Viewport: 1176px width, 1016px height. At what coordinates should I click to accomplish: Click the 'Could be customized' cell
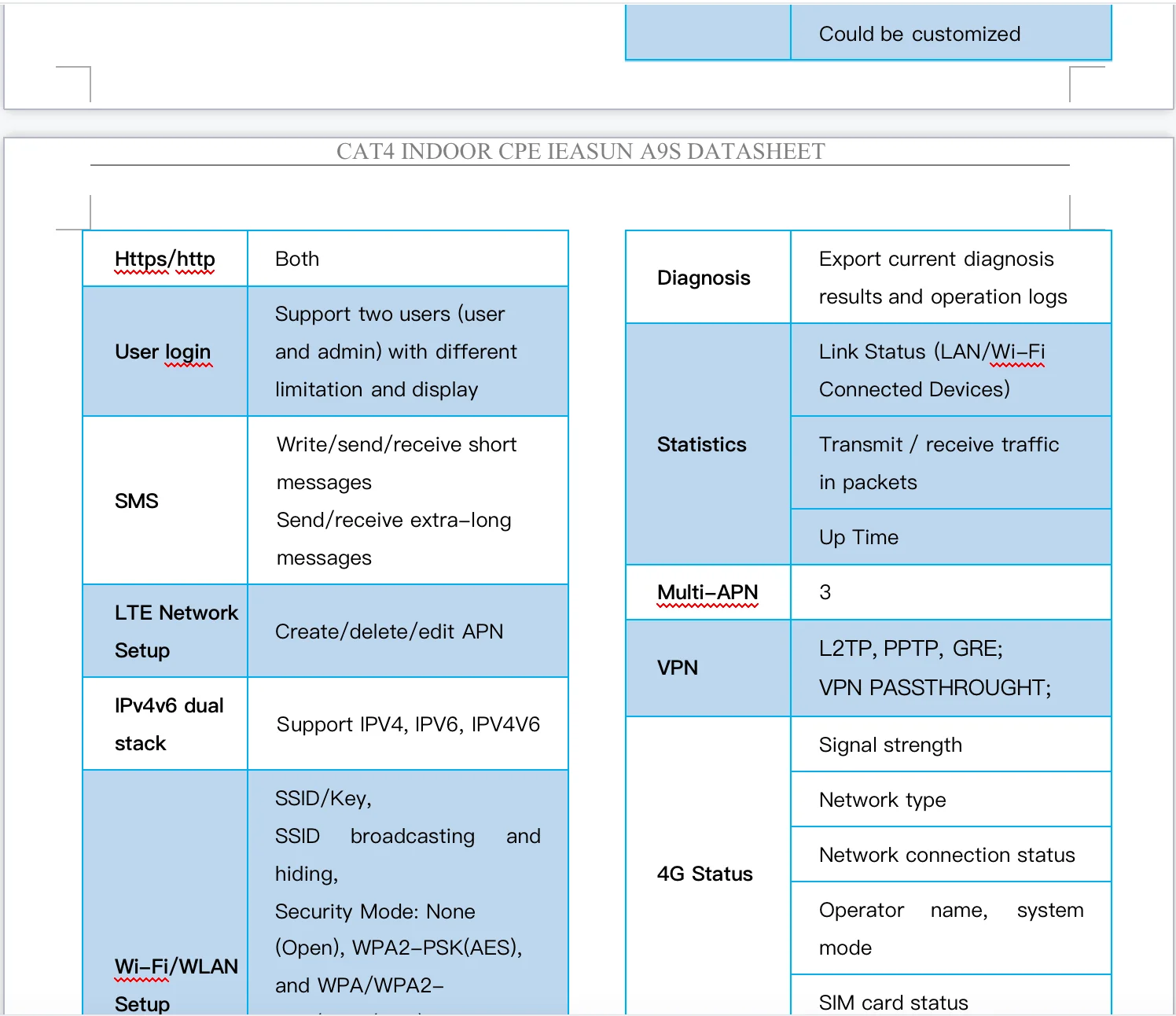[919, 34]
